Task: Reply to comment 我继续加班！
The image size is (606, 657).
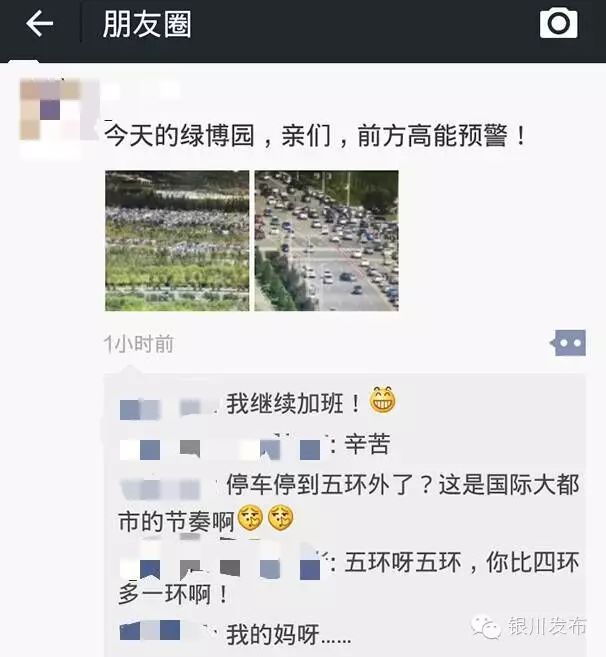Action: pyautogui.click(x=293, y=404)
